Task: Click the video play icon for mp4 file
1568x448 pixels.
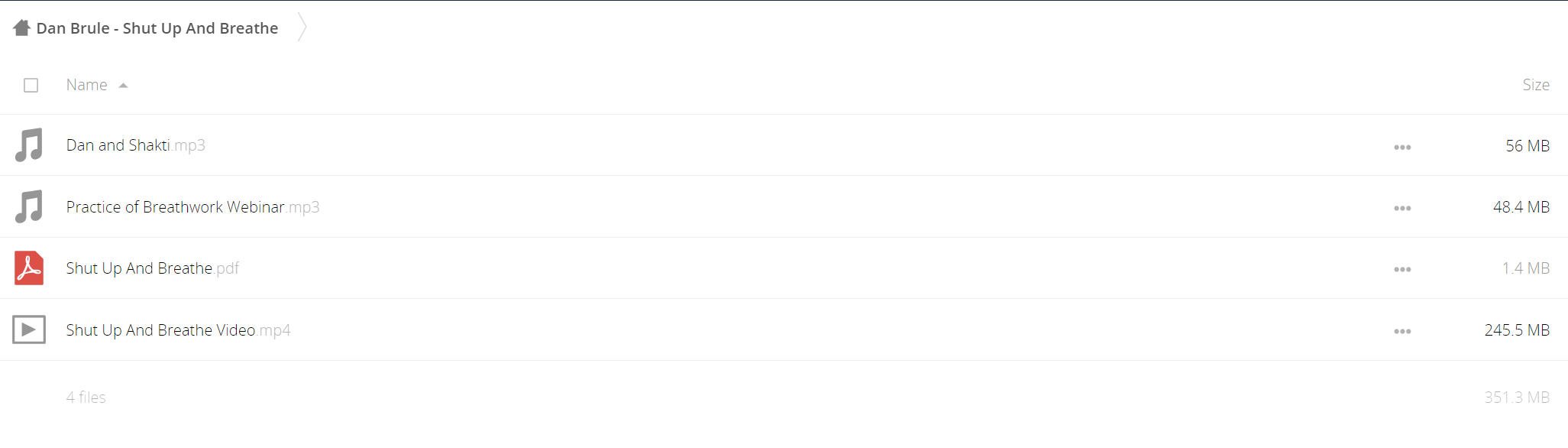Action: pos(29,330)
